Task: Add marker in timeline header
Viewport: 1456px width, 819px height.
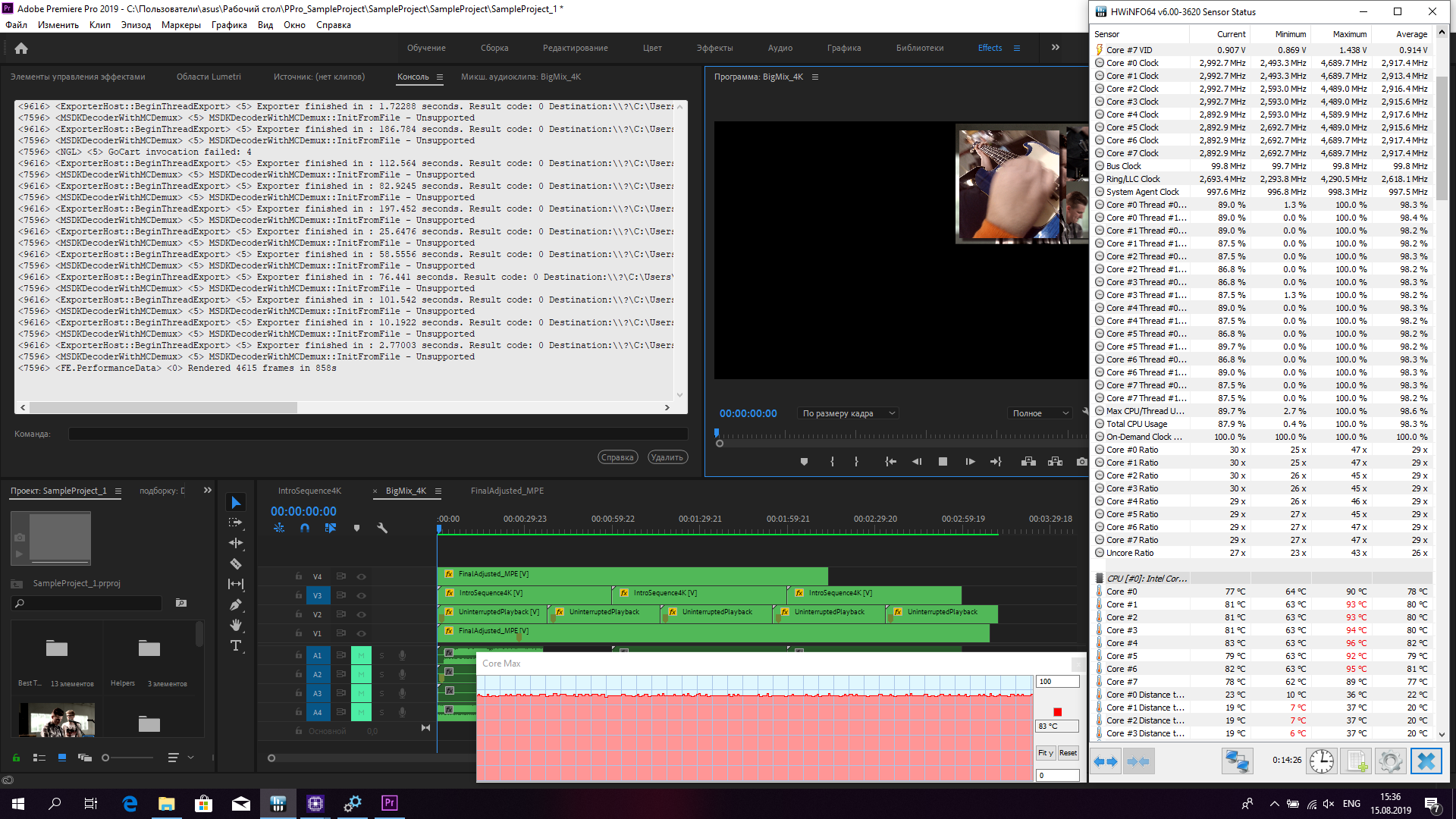Action: pos(356,528)
